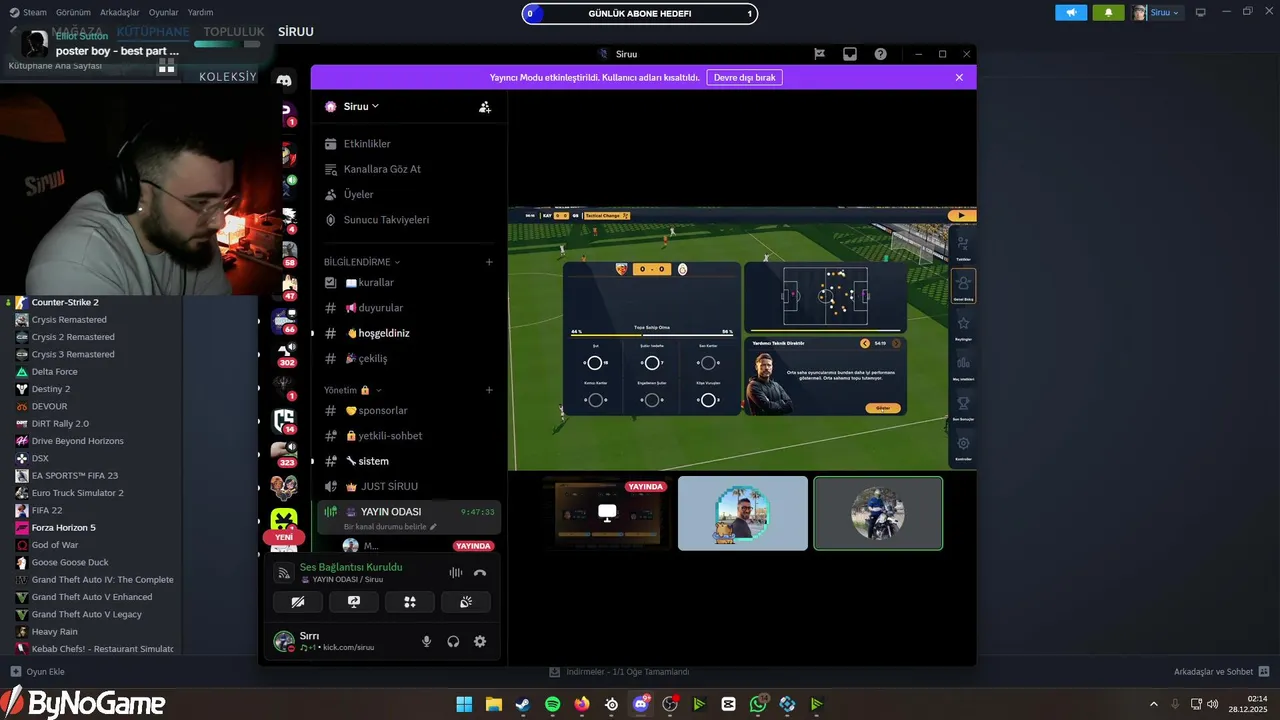Click Steam announcements megaphone button
Viewport: 1280px width, 720px height.
pyautogui.click(x=1071, y=12)
